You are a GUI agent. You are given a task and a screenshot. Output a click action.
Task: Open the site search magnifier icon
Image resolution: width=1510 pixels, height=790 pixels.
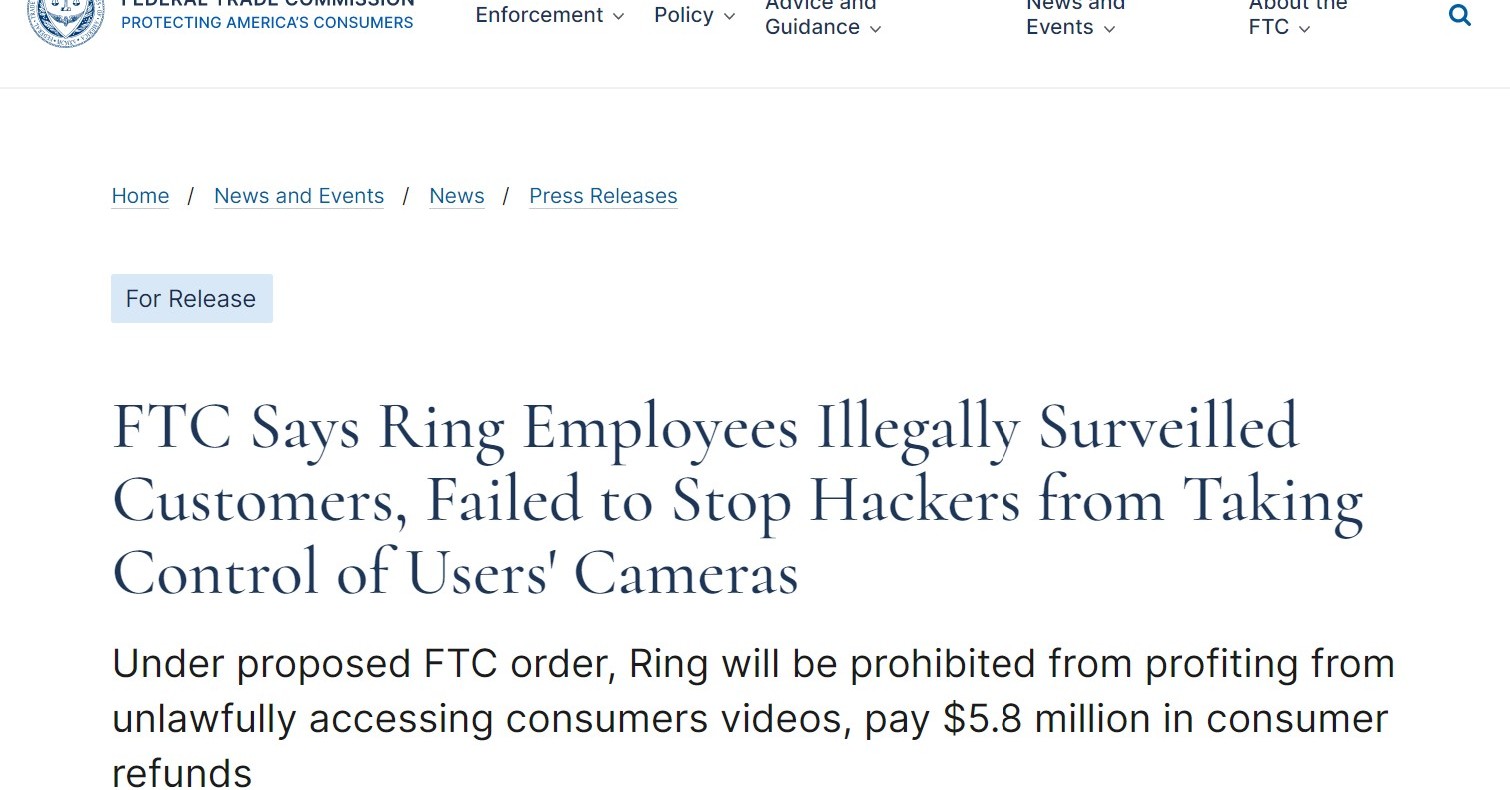(1460, 15)
